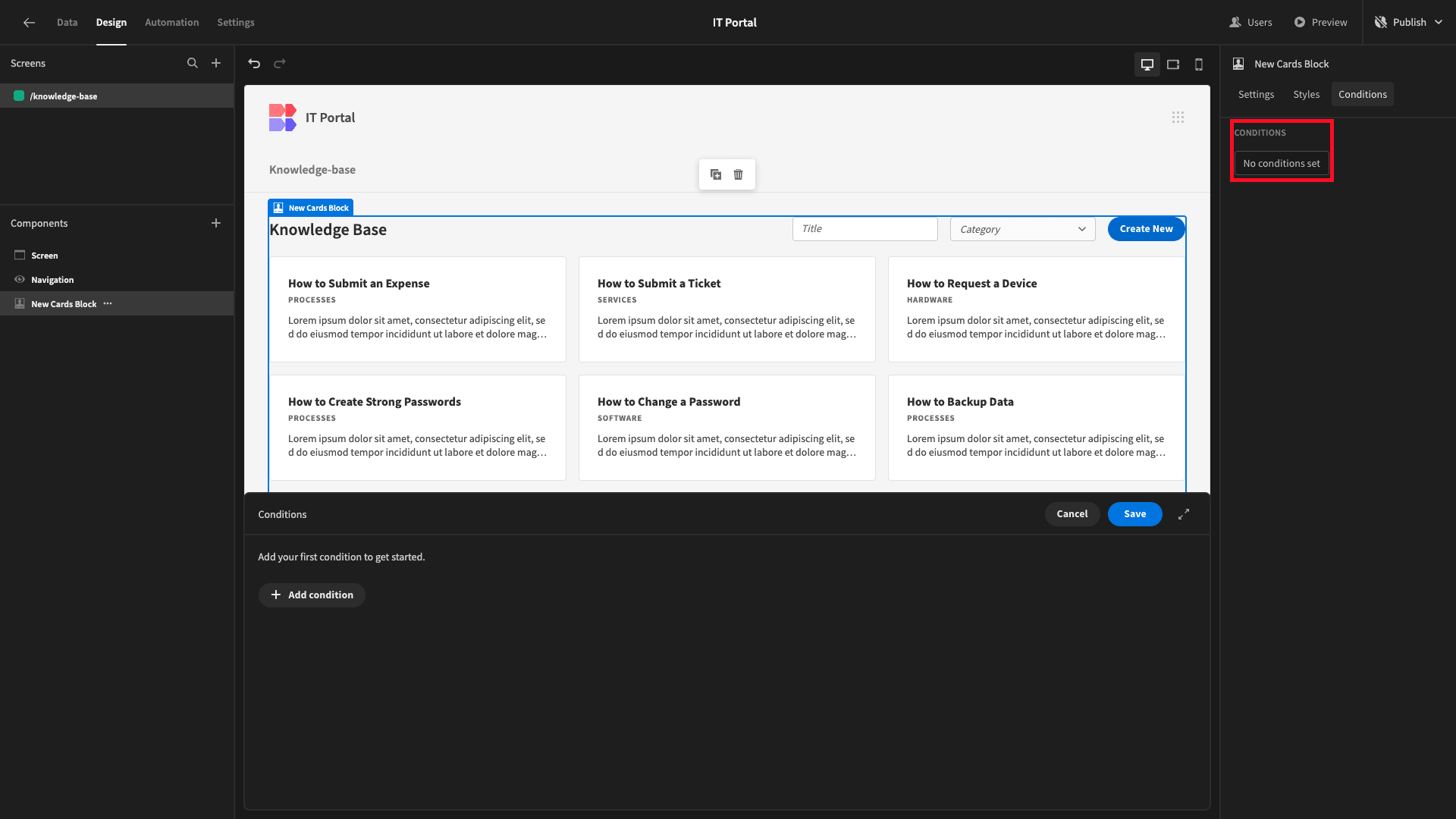The width and height of the screenshot is (1456, 819).
Task: Switch to mobile view icon
Action: (1199, 63)
